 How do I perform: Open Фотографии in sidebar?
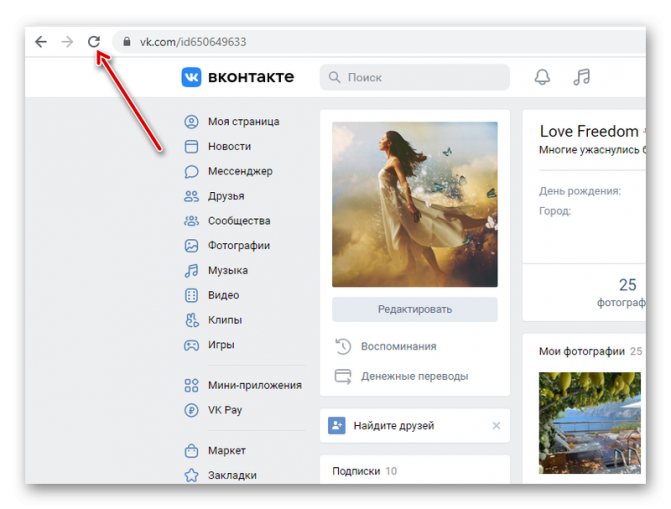pyautogui.click(x=239, y=246)
